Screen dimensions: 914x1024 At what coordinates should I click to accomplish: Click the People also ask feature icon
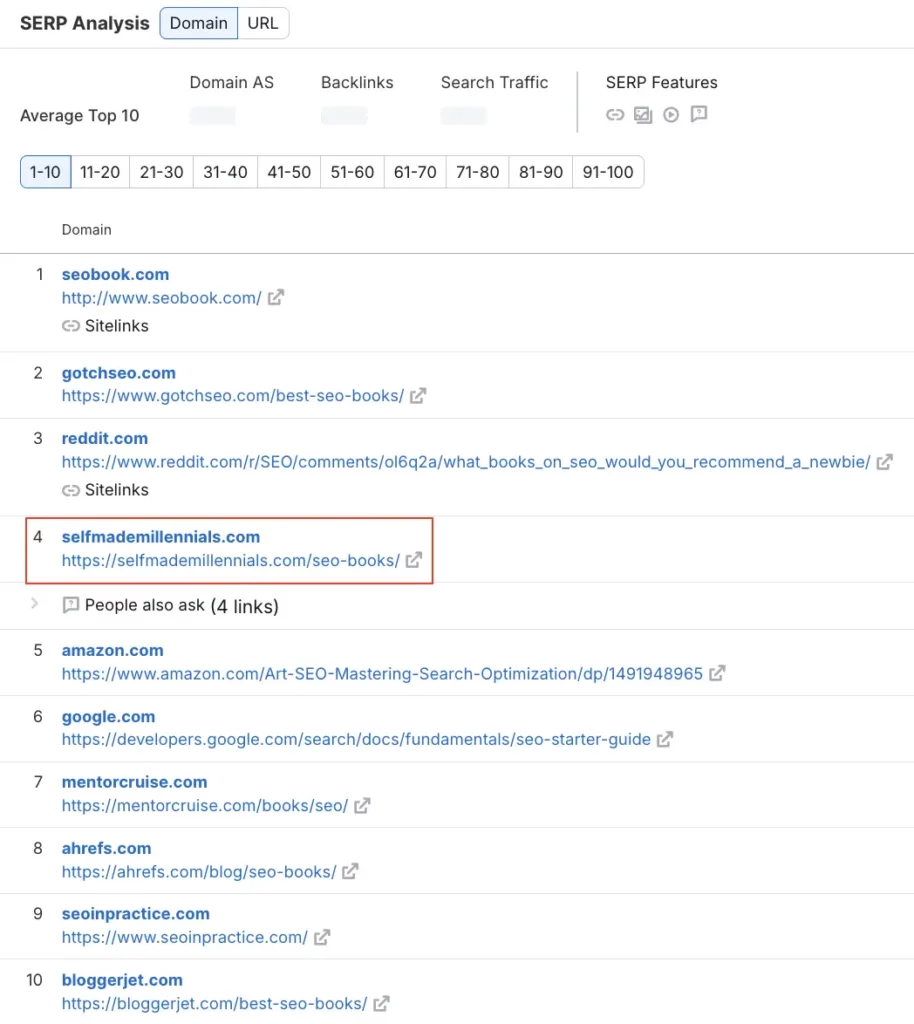[698, 114]
